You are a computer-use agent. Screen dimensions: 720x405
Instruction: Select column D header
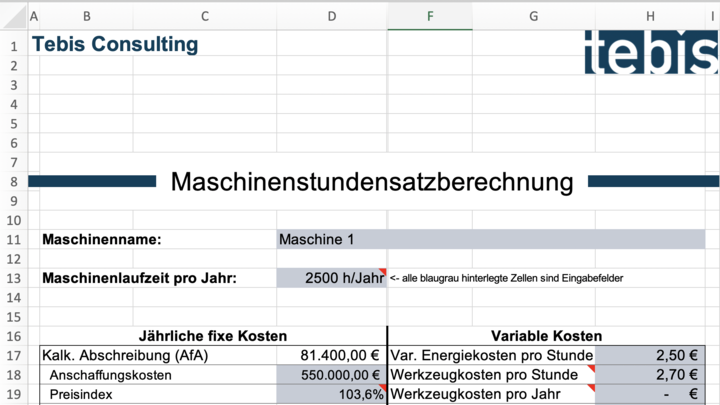coord(331,17)
